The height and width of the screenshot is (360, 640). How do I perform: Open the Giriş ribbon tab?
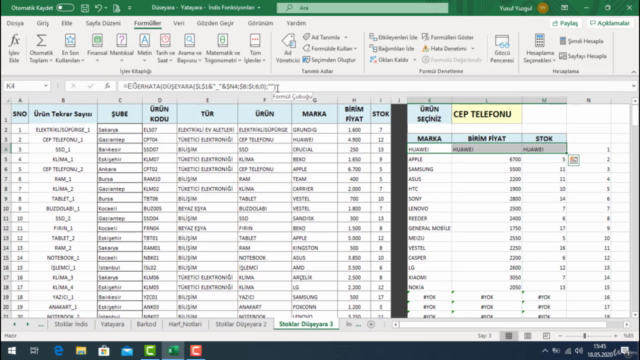[42, 23]
